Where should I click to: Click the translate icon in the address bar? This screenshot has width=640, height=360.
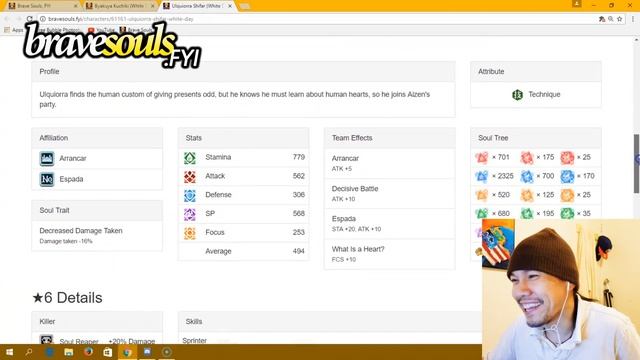pos(602,19)
